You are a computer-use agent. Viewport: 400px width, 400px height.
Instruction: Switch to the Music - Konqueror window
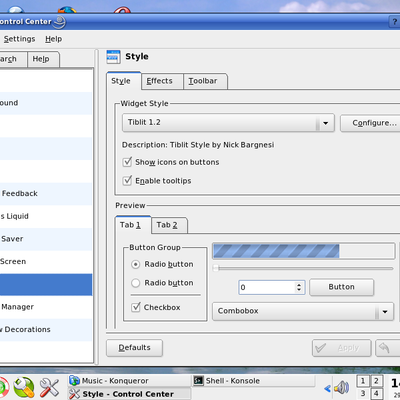tap(129, 381)
